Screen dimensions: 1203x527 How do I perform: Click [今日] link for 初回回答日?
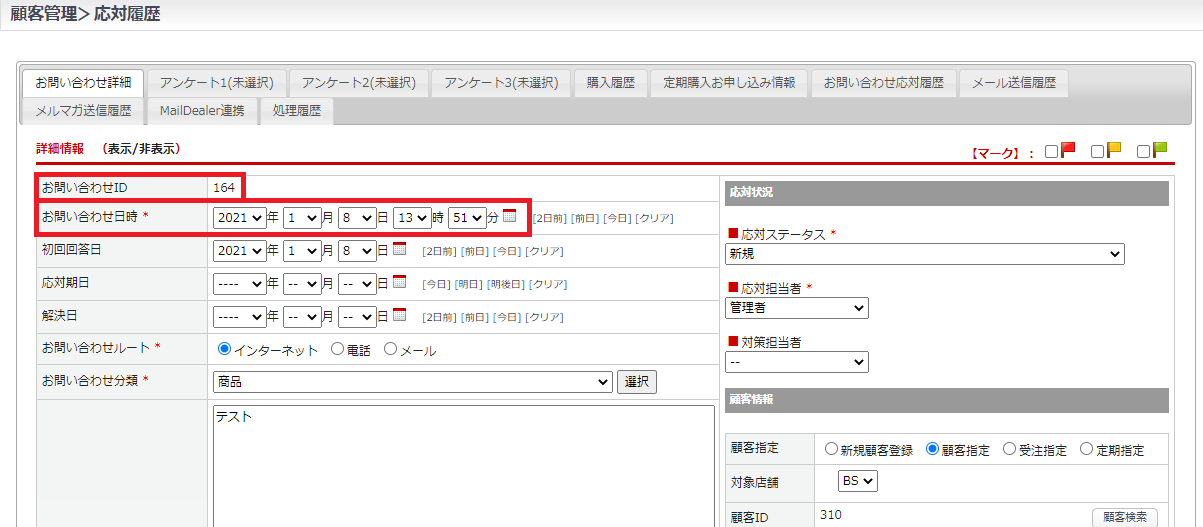(x=508, y=251)
